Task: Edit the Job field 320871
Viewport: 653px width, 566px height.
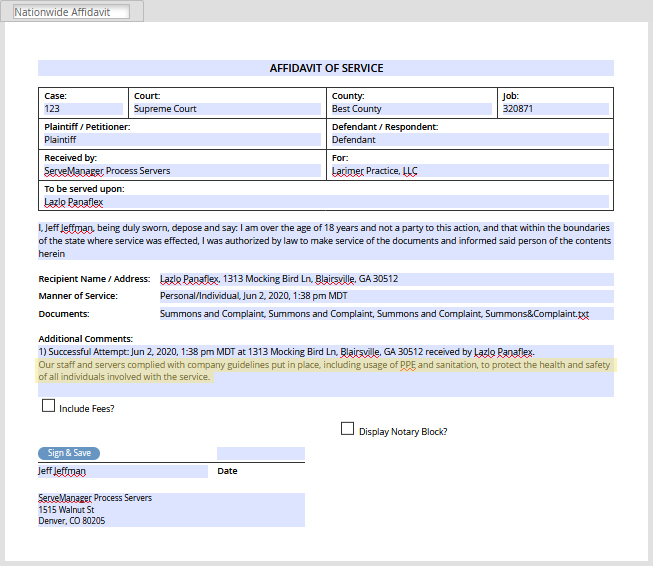Action: pyautogui.click(x=555, y=109)
